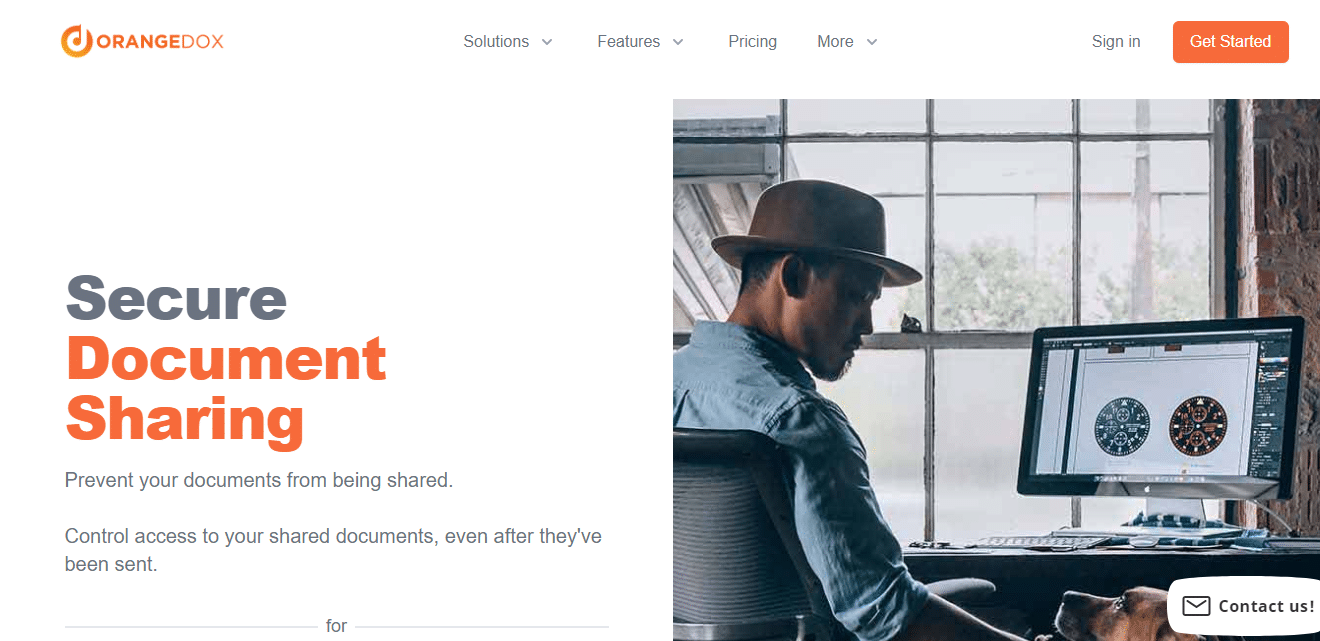Open the More menu label
Viewport: 1320px width, 641px height.
pyautogui.click(x=835, y=42)
